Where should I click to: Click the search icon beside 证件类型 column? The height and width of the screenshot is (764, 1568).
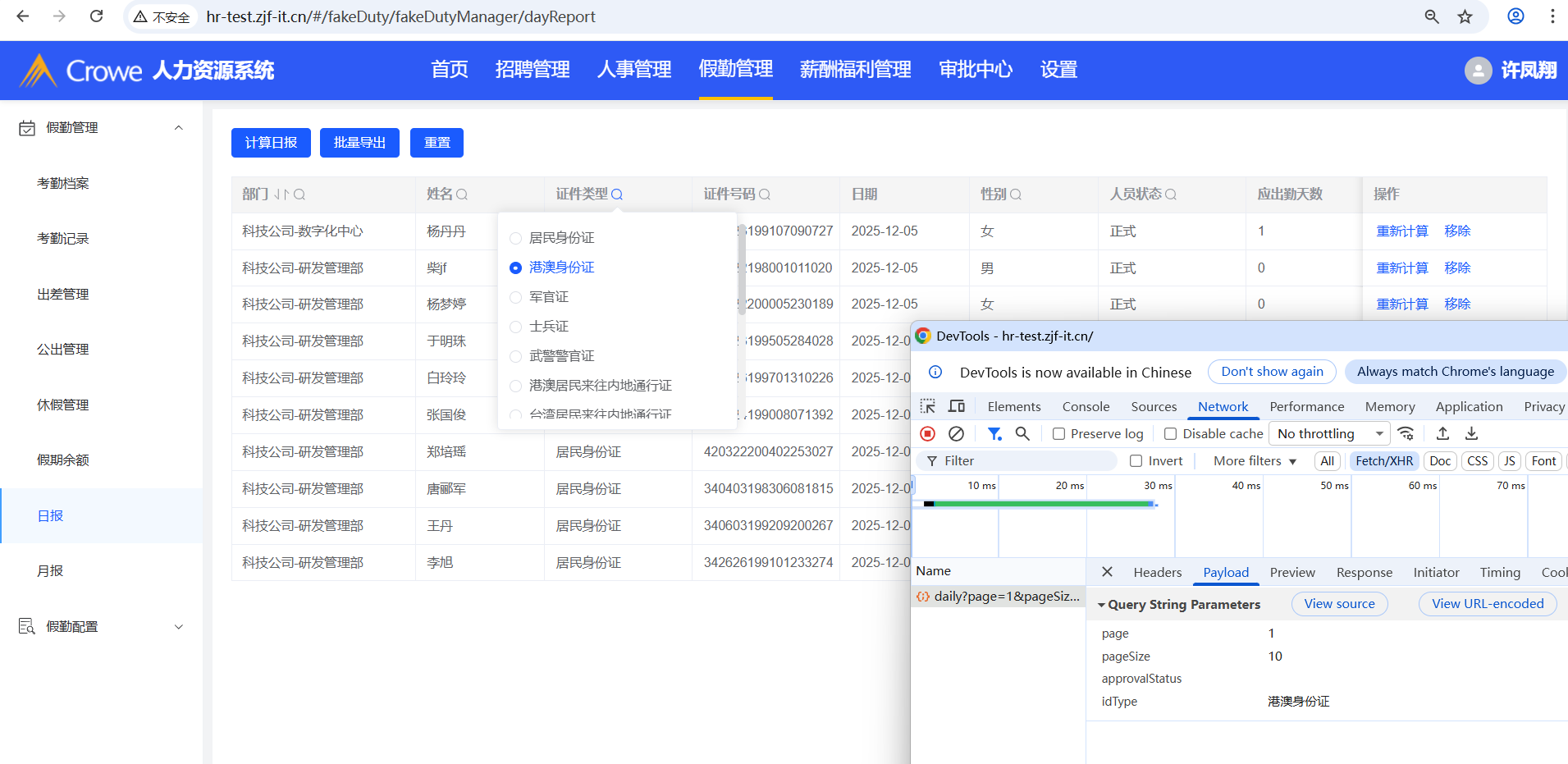(x=617, y=194)
